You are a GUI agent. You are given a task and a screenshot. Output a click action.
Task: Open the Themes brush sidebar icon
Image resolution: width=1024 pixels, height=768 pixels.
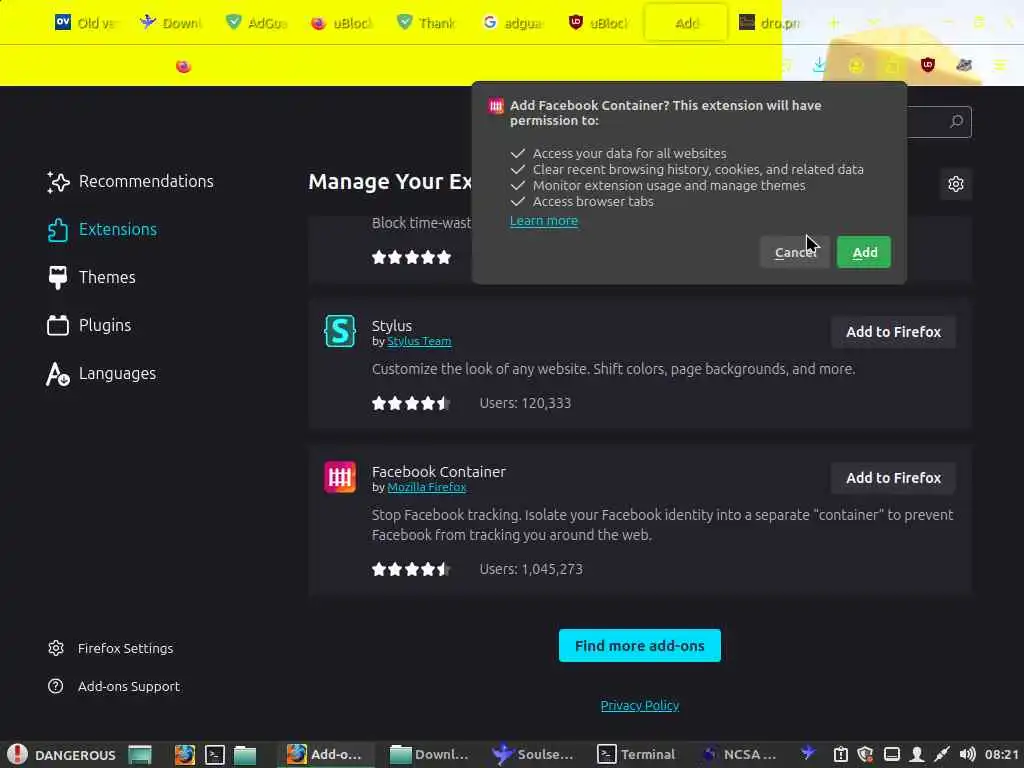click(x=57, y=278)
